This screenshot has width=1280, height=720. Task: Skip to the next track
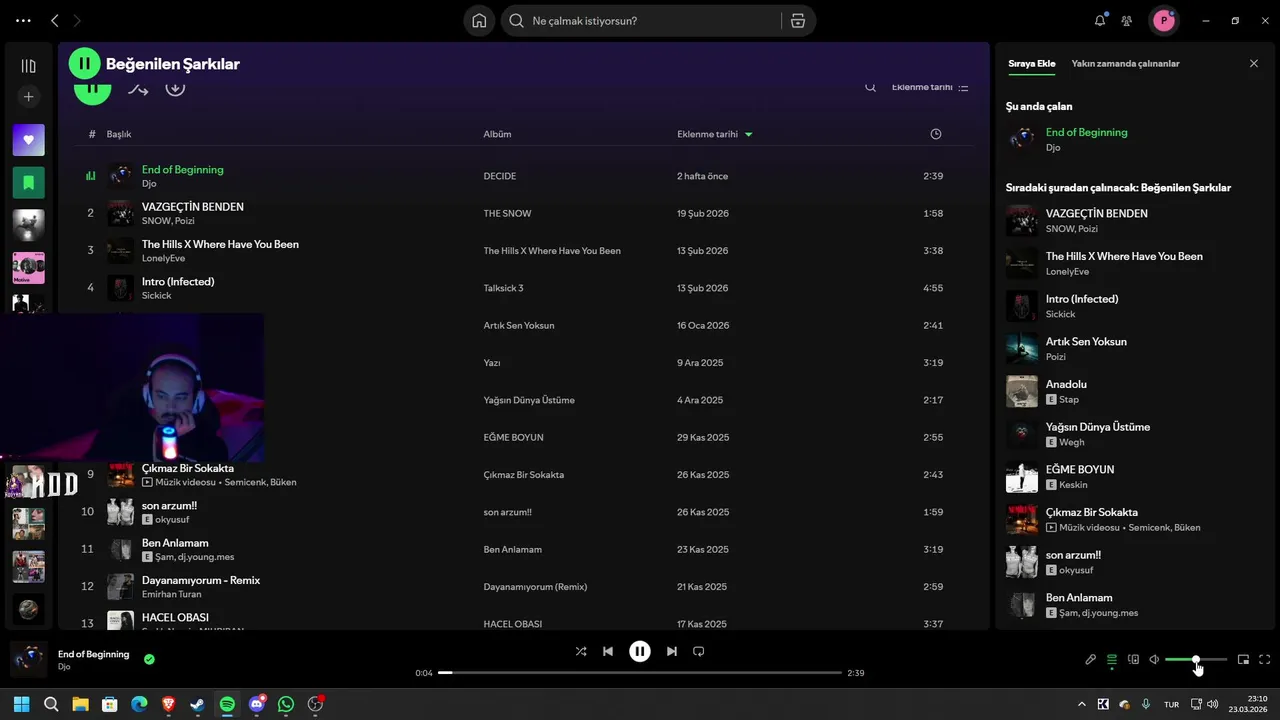672,651
